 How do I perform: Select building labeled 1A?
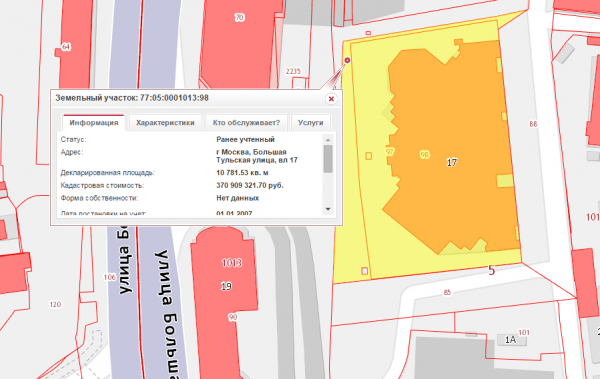click(510, 340)
